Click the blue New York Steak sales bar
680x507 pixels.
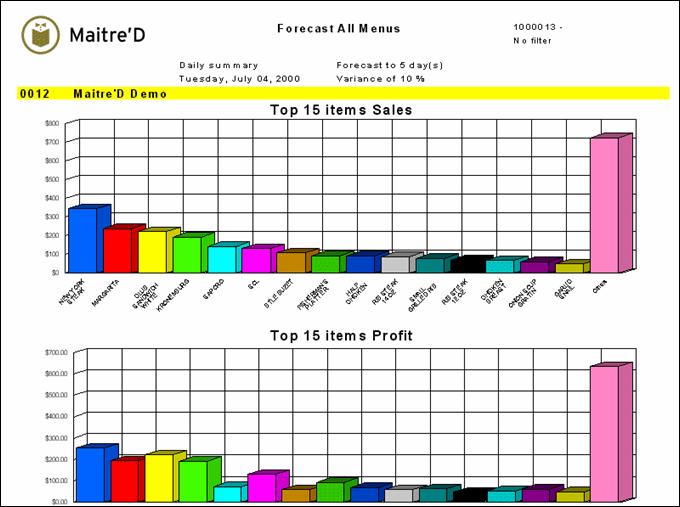(82, 241)
